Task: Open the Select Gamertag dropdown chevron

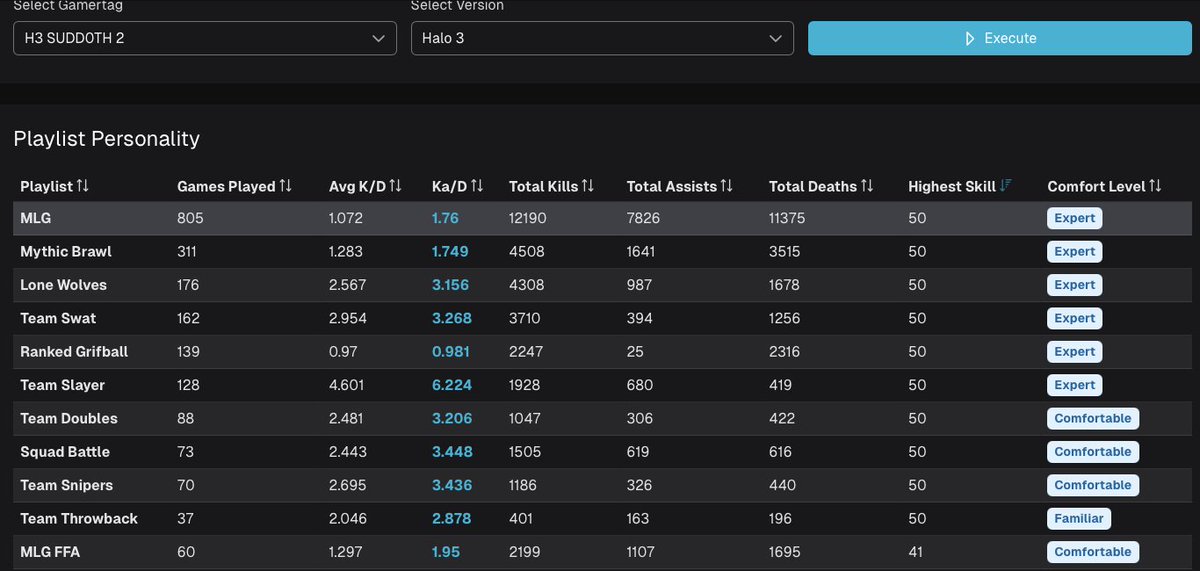Action: click(378, 38)
